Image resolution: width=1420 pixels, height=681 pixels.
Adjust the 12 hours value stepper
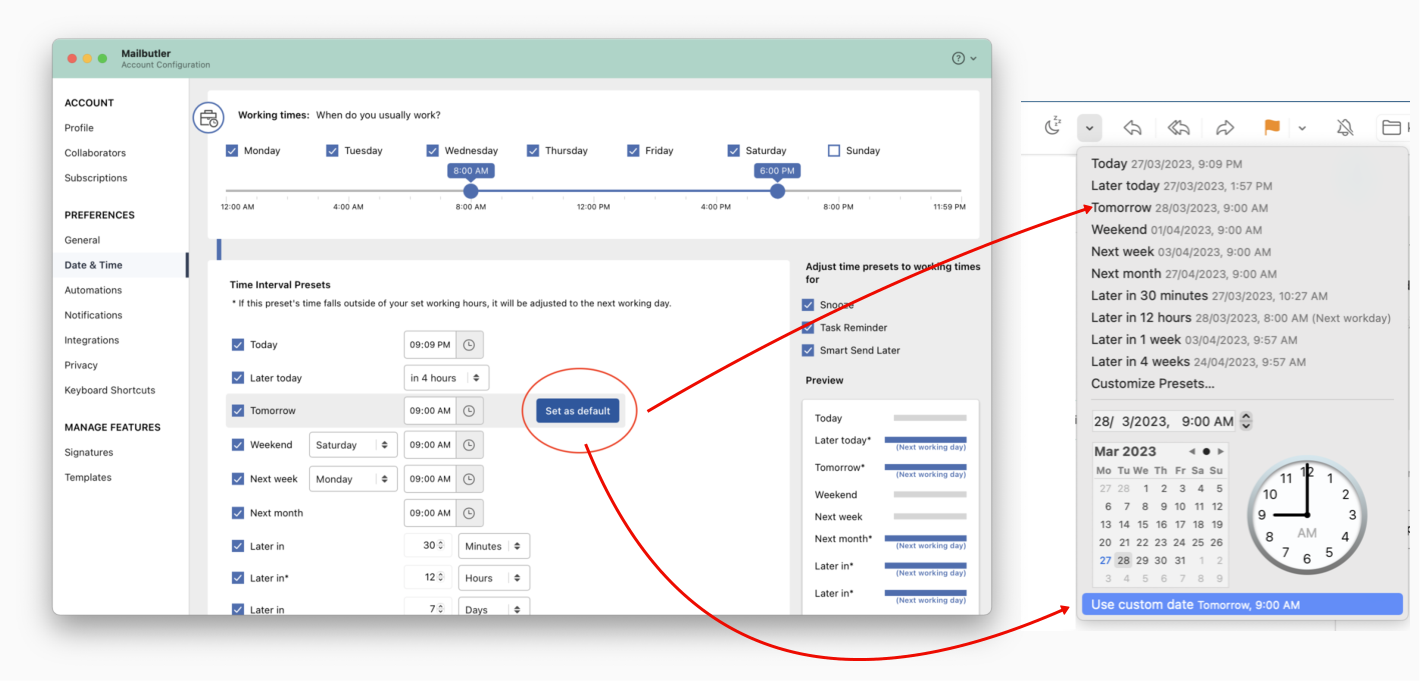pos(441,578)
